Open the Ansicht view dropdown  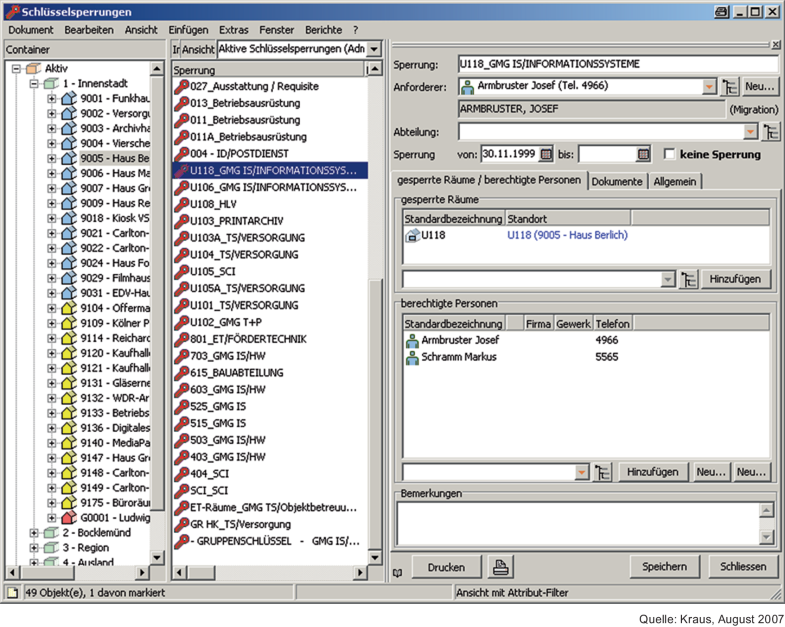pos(374,49)
